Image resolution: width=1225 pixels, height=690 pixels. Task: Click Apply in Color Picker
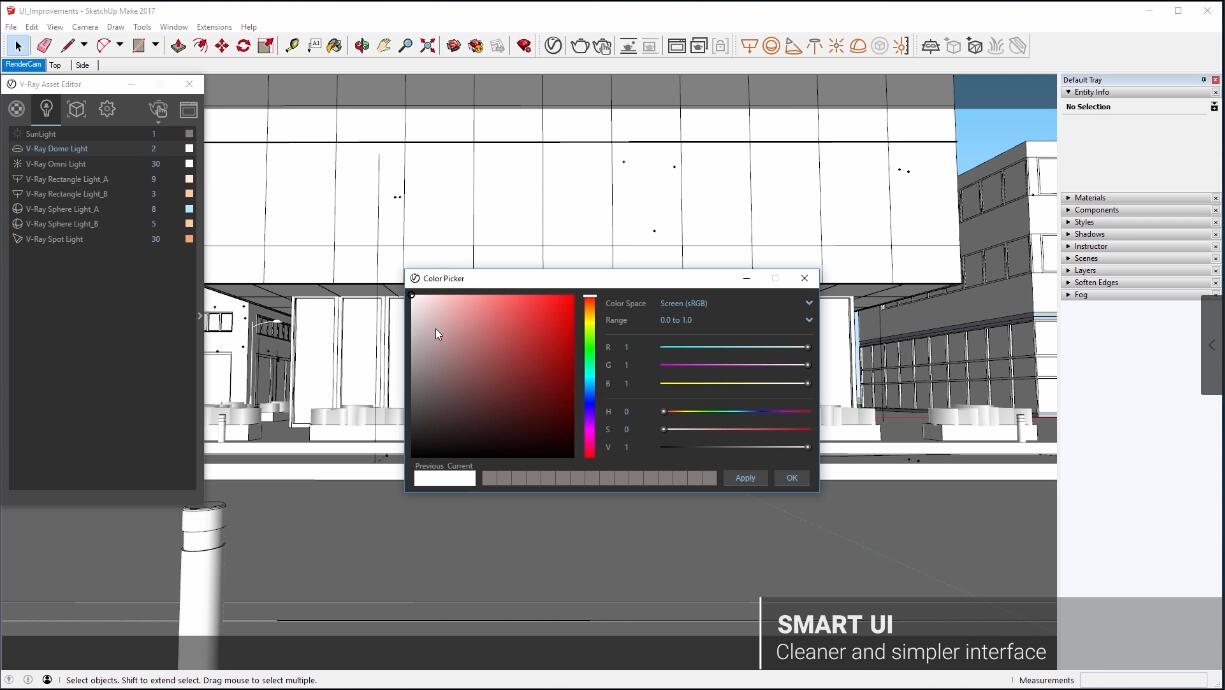(745, 478)
